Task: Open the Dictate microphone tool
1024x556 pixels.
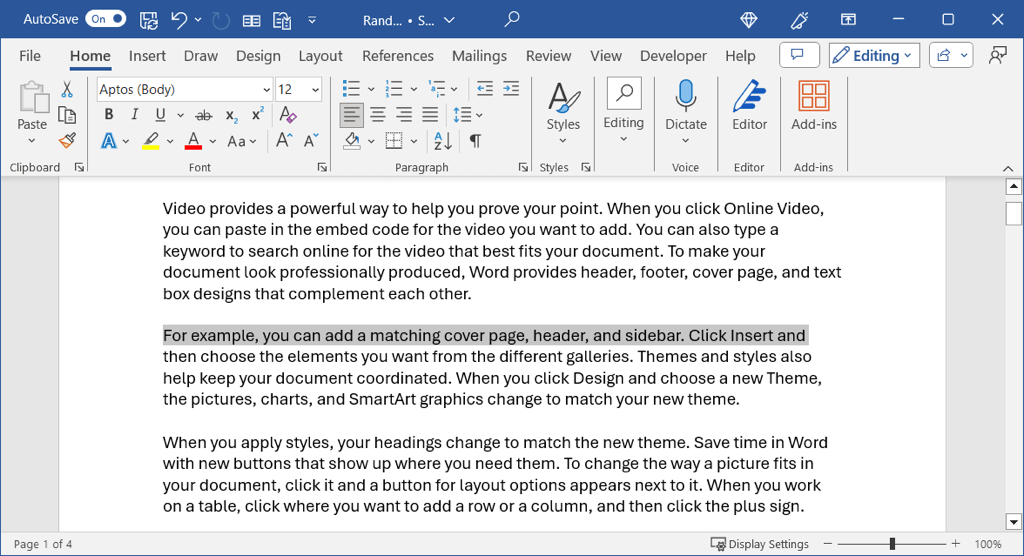Action: [x=685, y=106]
